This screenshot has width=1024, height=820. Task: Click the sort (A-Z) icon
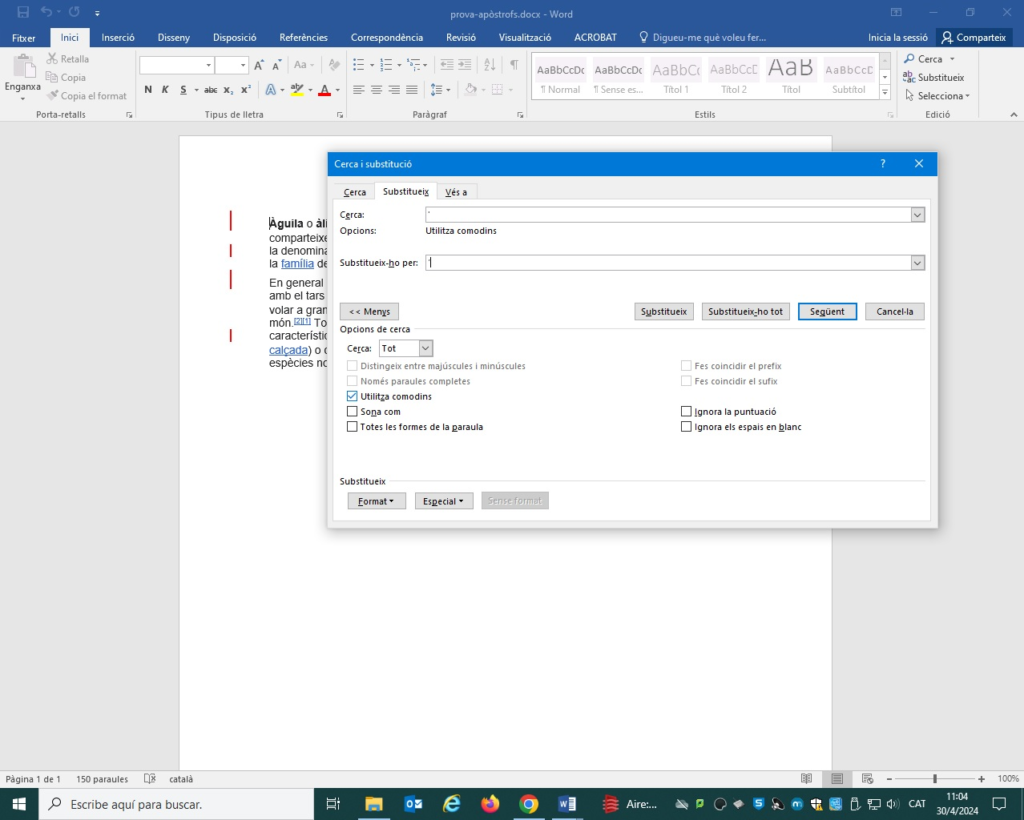[491, 65]
